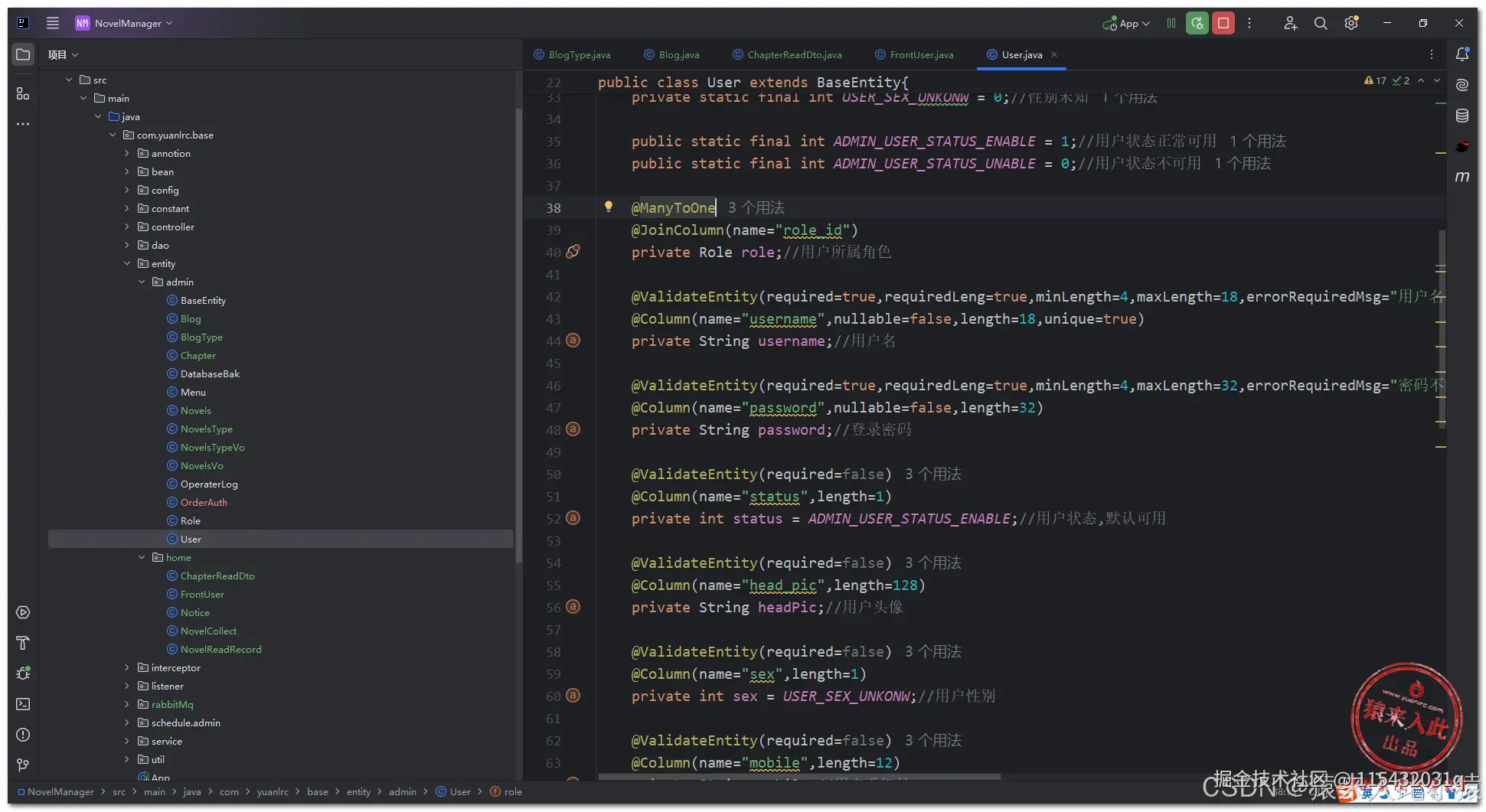Click the gutter icon at line 52

tap(573, 517)
